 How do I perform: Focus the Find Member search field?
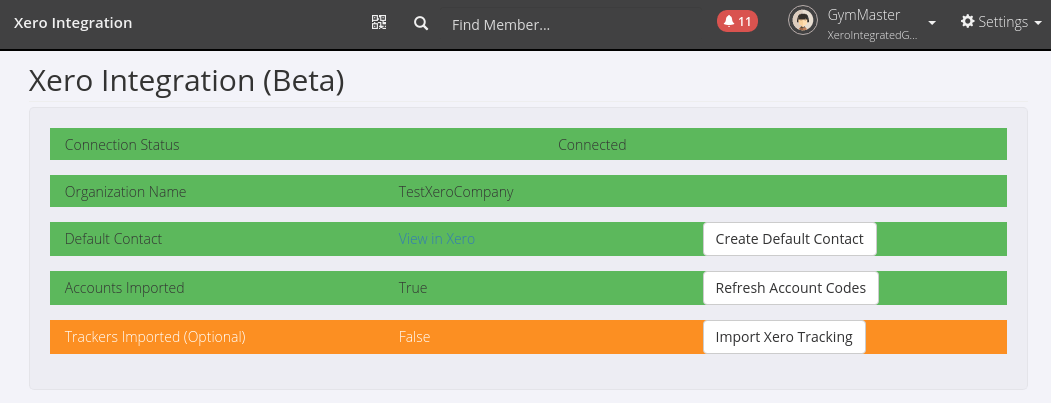pyautogui.click(x=570, y=24)
